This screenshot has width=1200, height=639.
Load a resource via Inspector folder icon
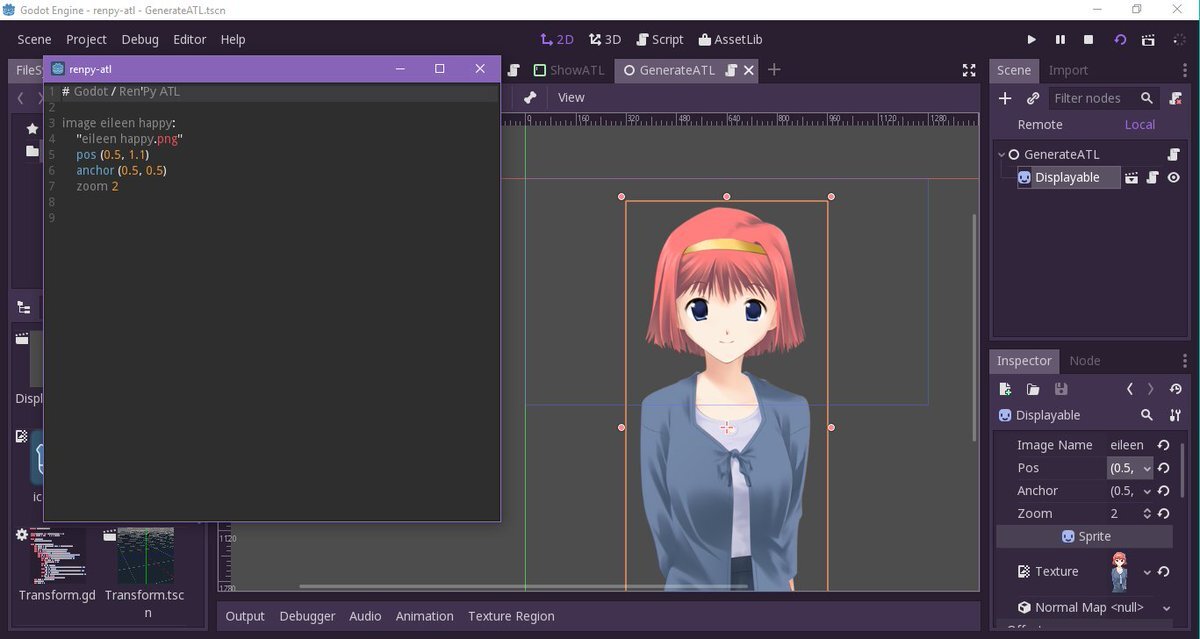pyautogui.click(x=1033, y=389)
